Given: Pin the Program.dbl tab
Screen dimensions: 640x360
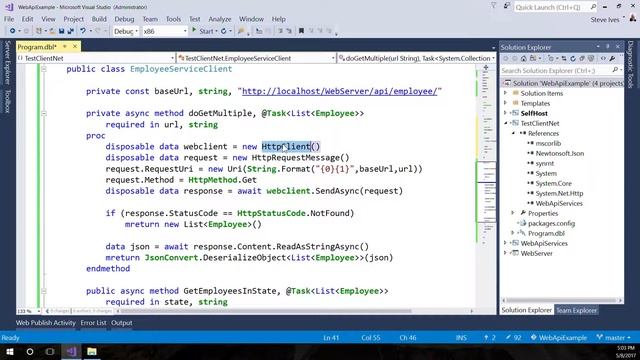Looking at the screenshot, I should [x=64, y=47].
